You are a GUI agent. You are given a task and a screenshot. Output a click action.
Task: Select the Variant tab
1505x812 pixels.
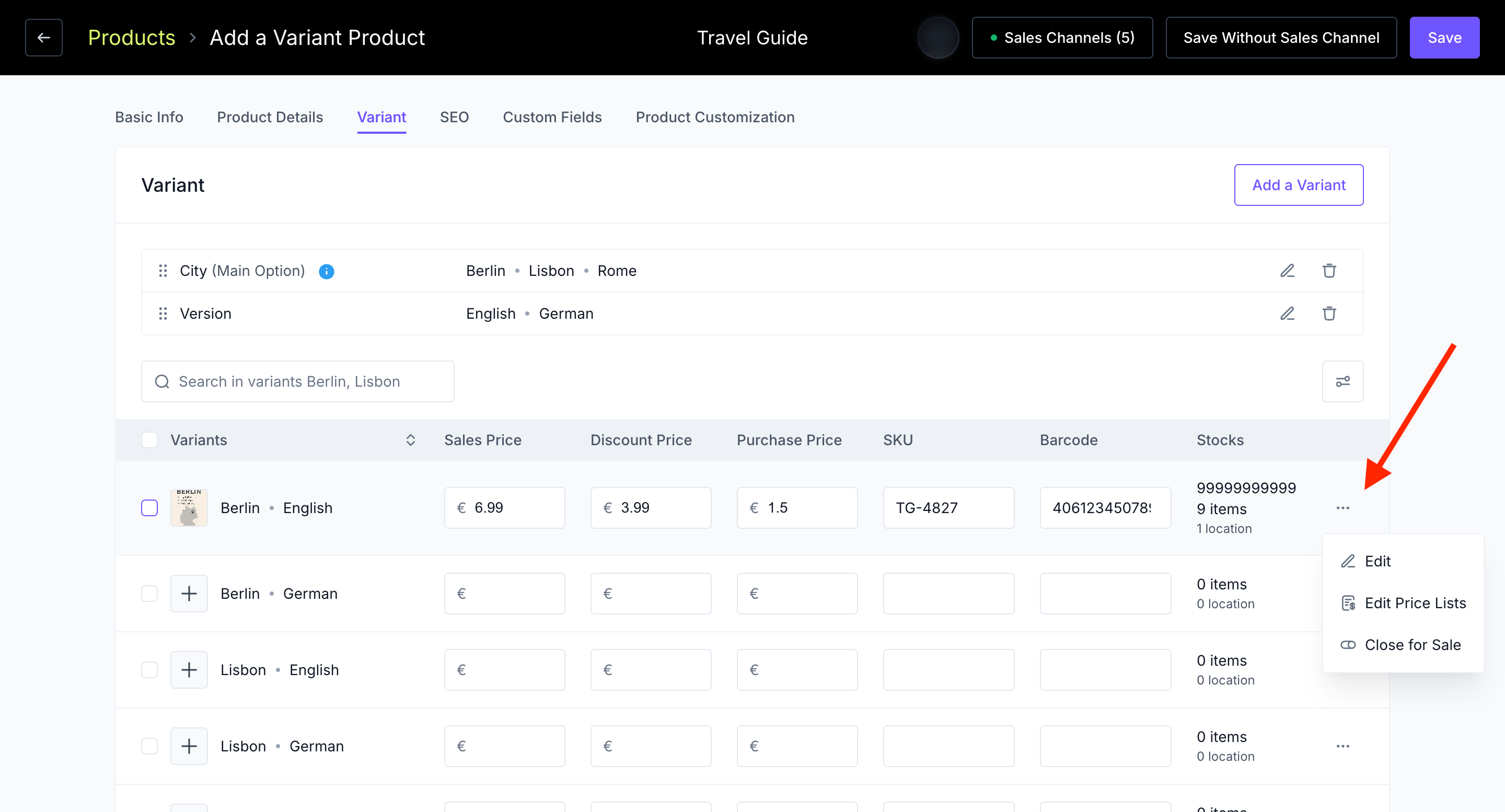pyautogui.click(x=381, y=117)
